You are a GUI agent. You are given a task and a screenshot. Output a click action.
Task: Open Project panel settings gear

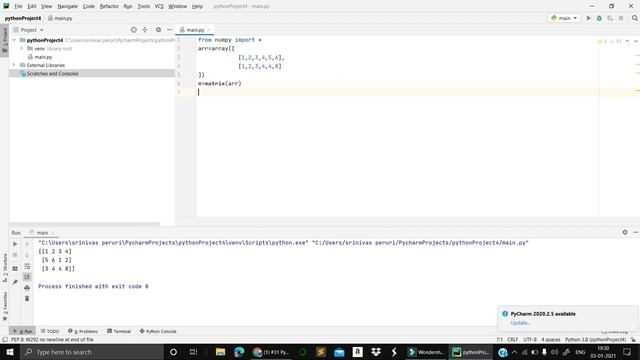point(158,30)
